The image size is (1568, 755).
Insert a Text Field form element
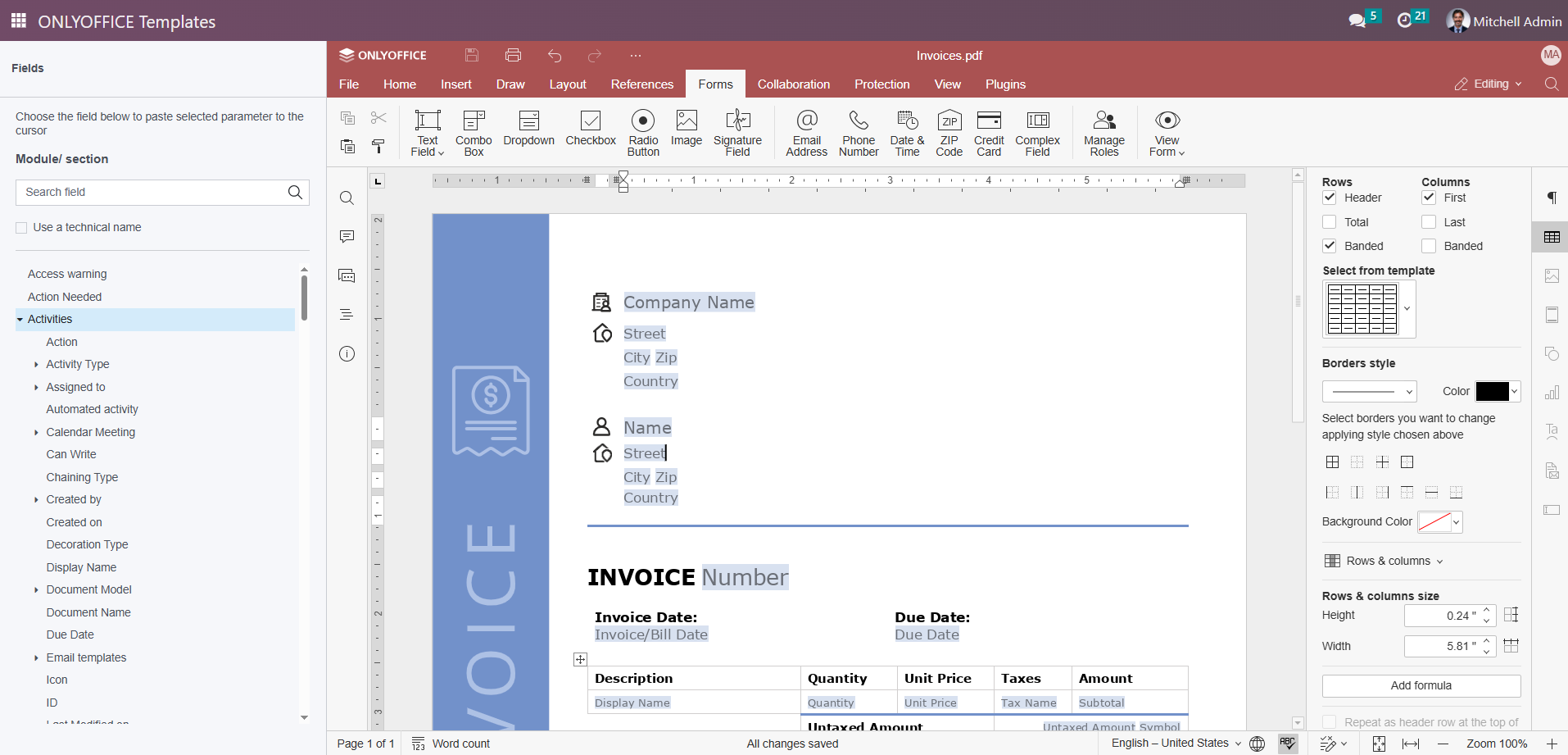(428, 132)
